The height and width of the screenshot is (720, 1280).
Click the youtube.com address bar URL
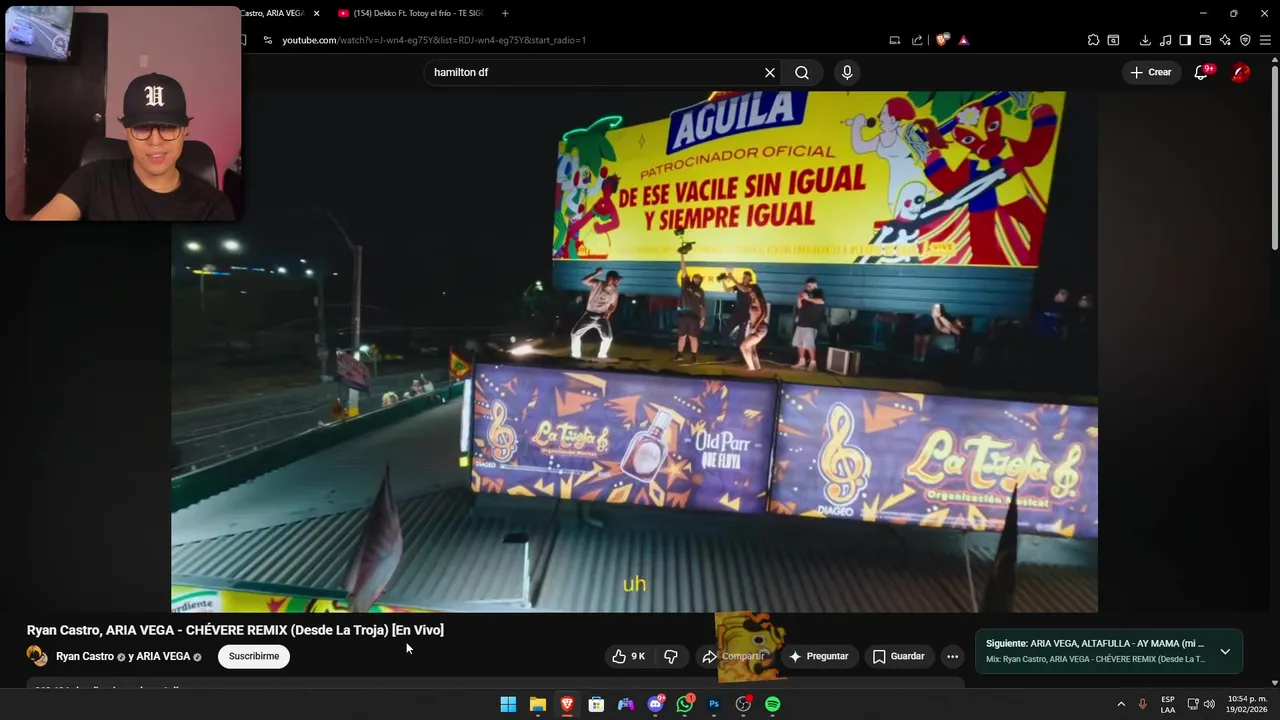(434, 40)
